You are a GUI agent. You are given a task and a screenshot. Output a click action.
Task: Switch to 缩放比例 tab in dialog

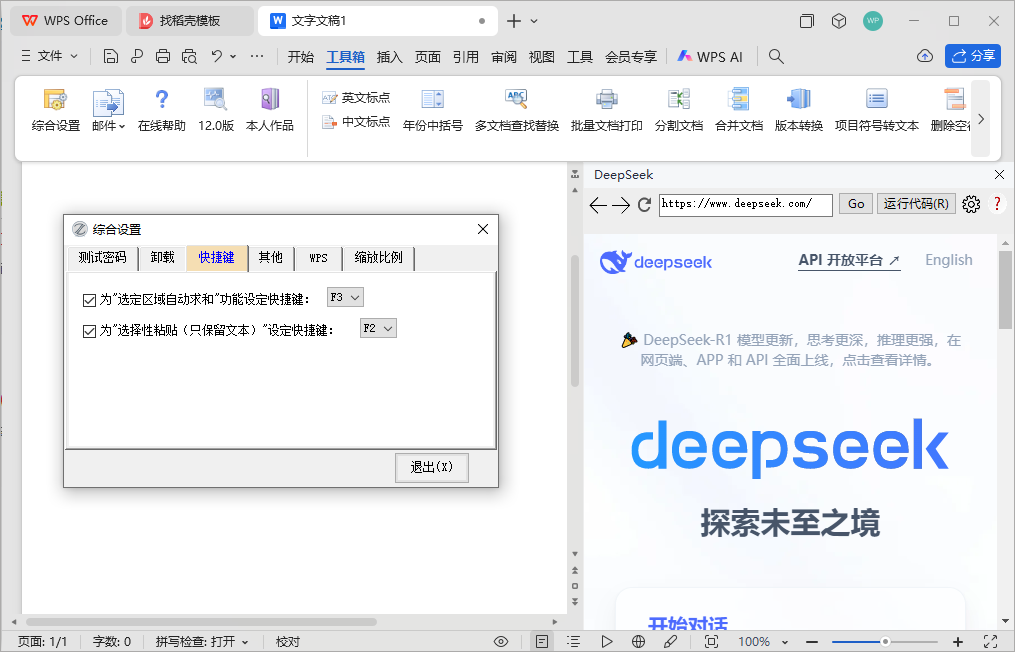click(x=379, y=258)
